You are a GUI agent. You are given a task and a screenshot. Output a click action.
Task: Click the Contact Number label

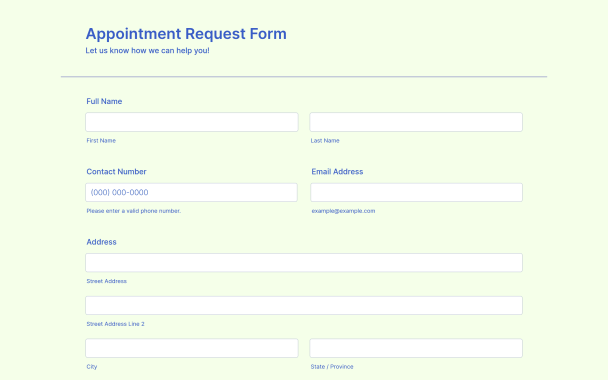(116, 171)
